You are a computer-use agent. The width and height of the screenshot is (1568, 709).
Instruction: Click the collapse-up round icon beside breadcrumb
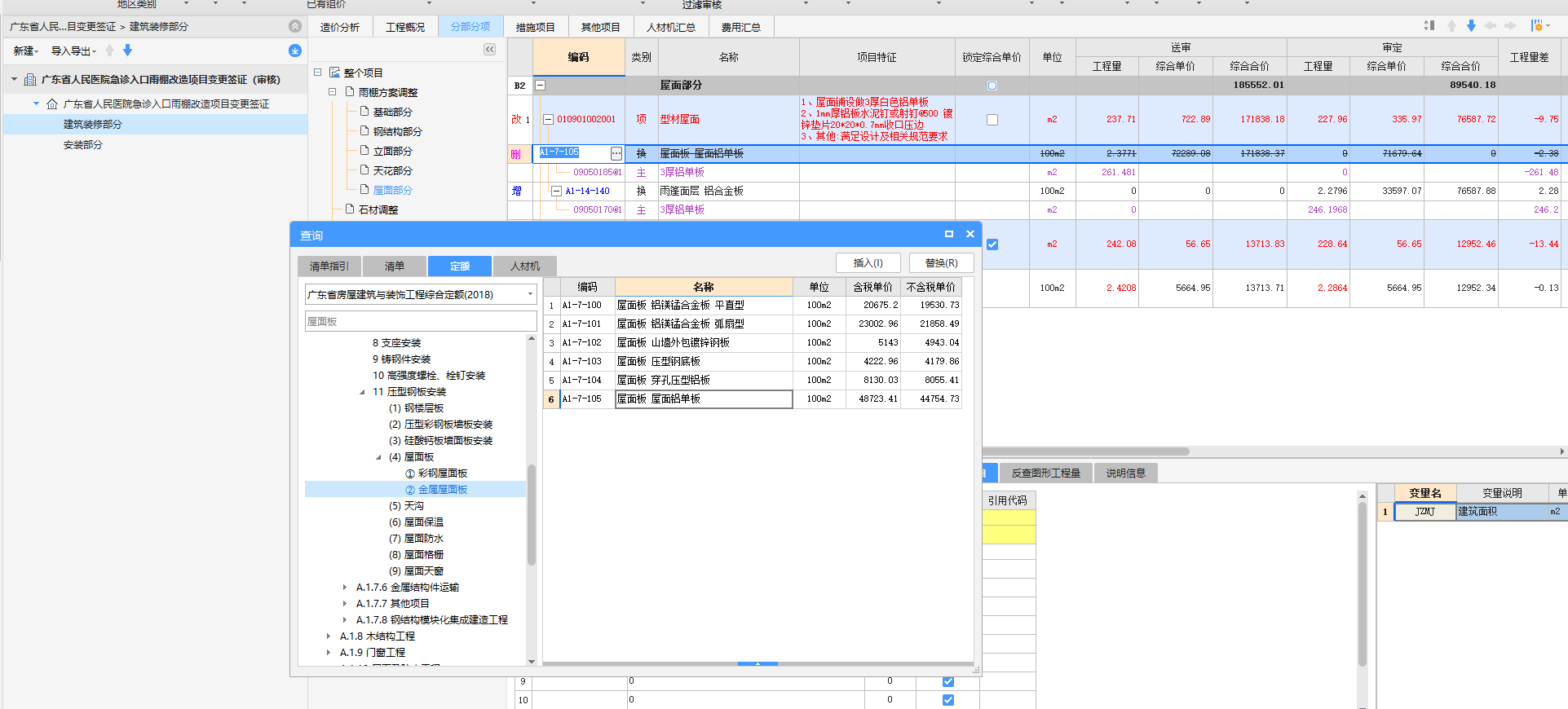(295, 26)
